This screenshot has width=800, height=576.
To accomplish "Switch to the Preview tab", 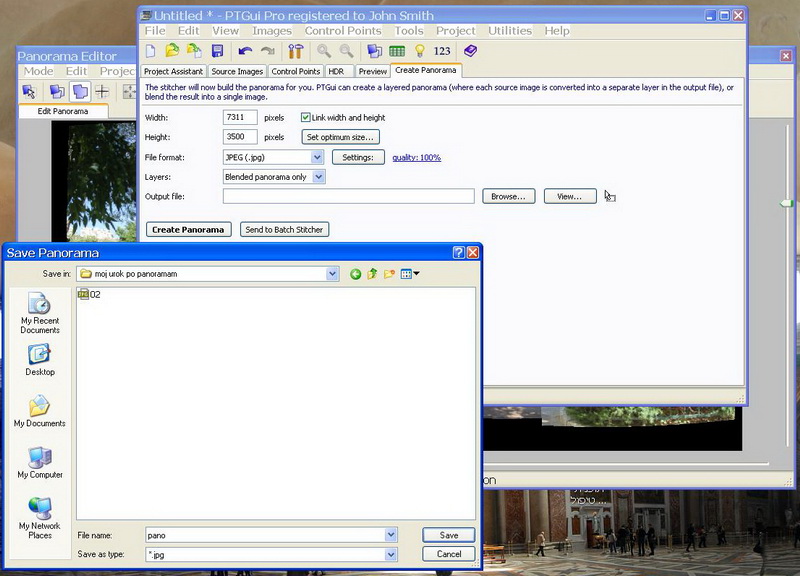I will coord(372,71).
